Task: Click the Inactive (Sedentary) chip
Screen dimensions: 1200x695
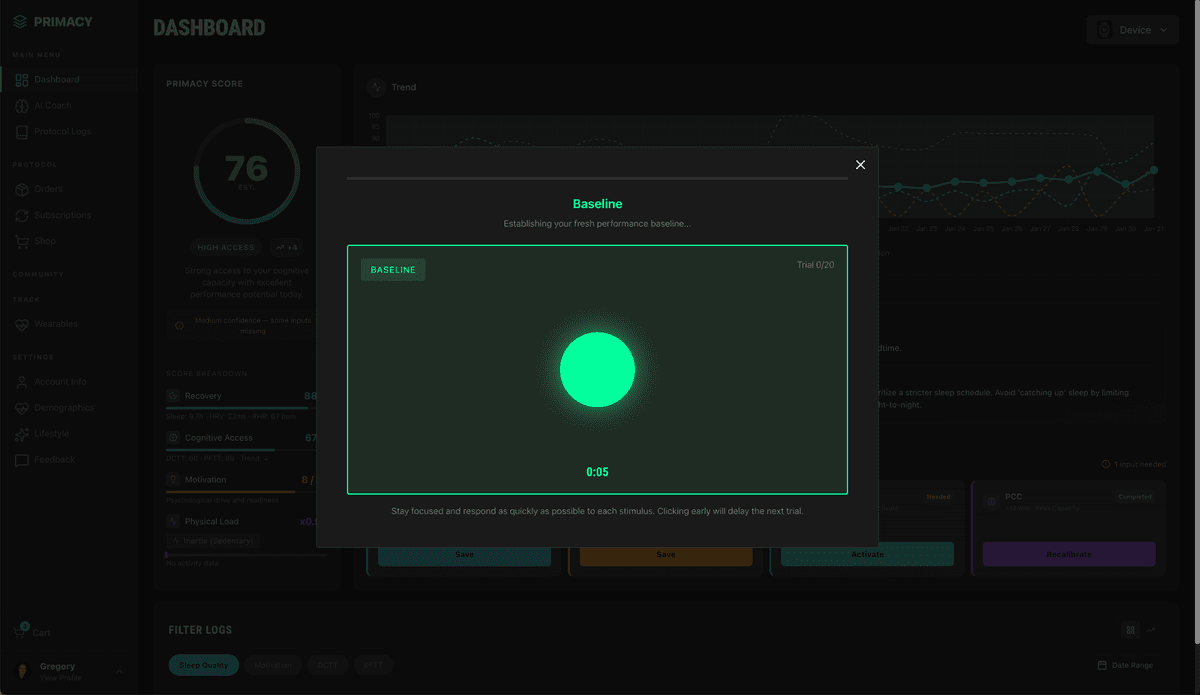Action: click(213, 541)
